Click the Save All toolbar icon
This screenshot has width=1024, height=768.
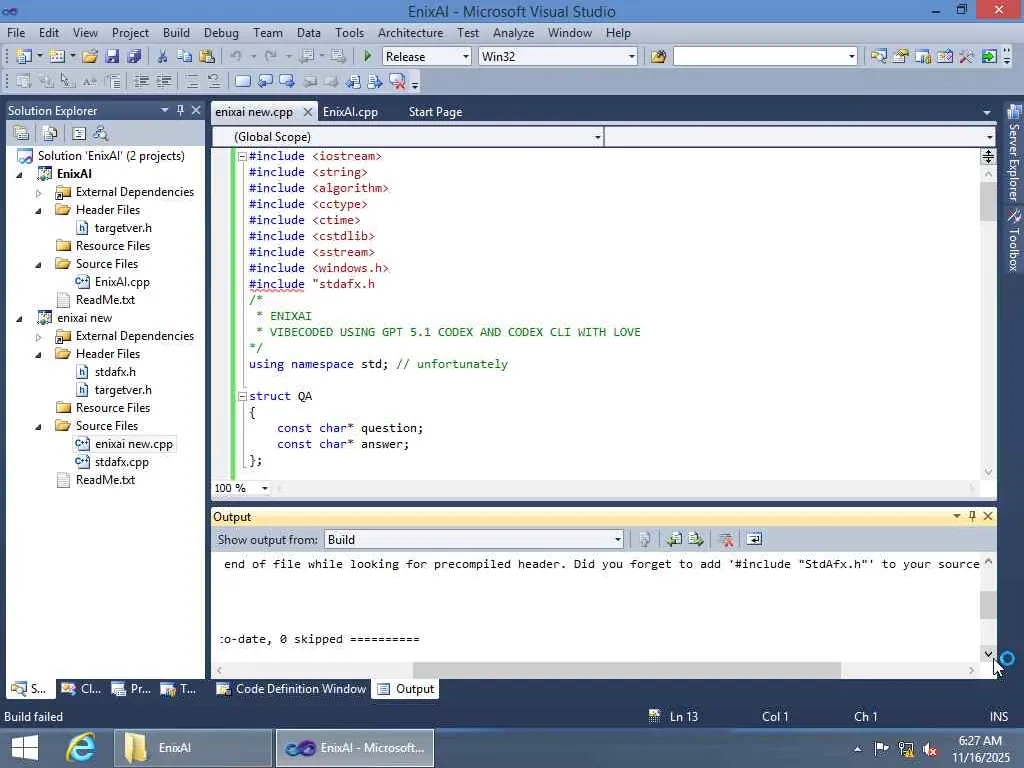[x=133, y=57]
